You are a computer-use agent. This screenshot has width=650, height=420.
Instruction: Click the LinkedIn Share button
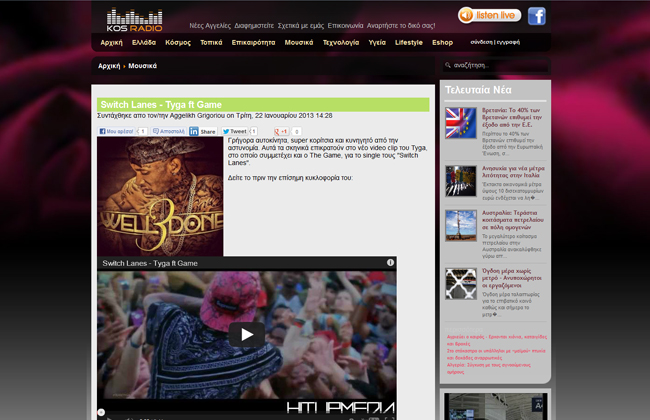click(208, 131)
